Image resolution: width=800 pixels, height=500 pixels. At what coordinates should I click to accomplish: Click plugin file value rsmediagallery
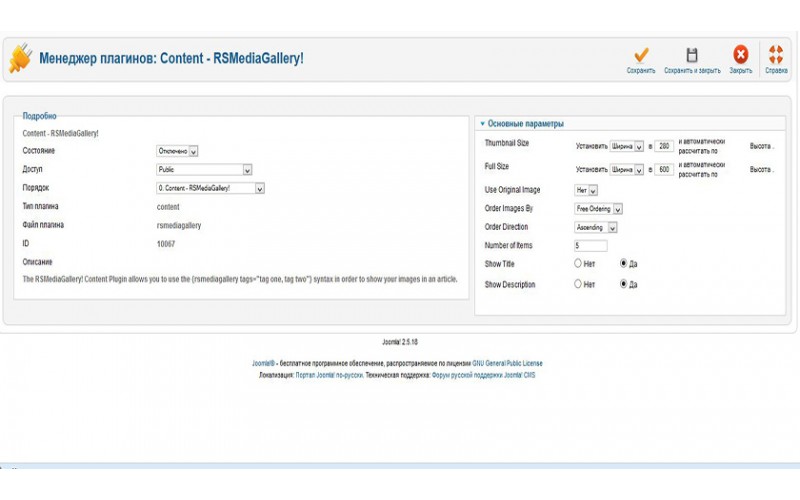pos(179,226)
